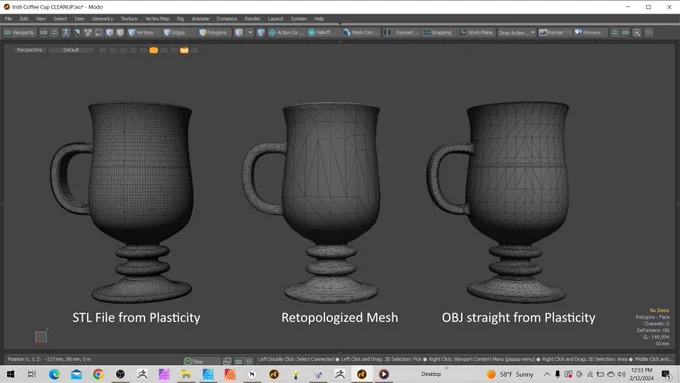Viewport: 680px width, 383px height.
Task: Expand the Drop Action dropdown
Action: [517, 33]
